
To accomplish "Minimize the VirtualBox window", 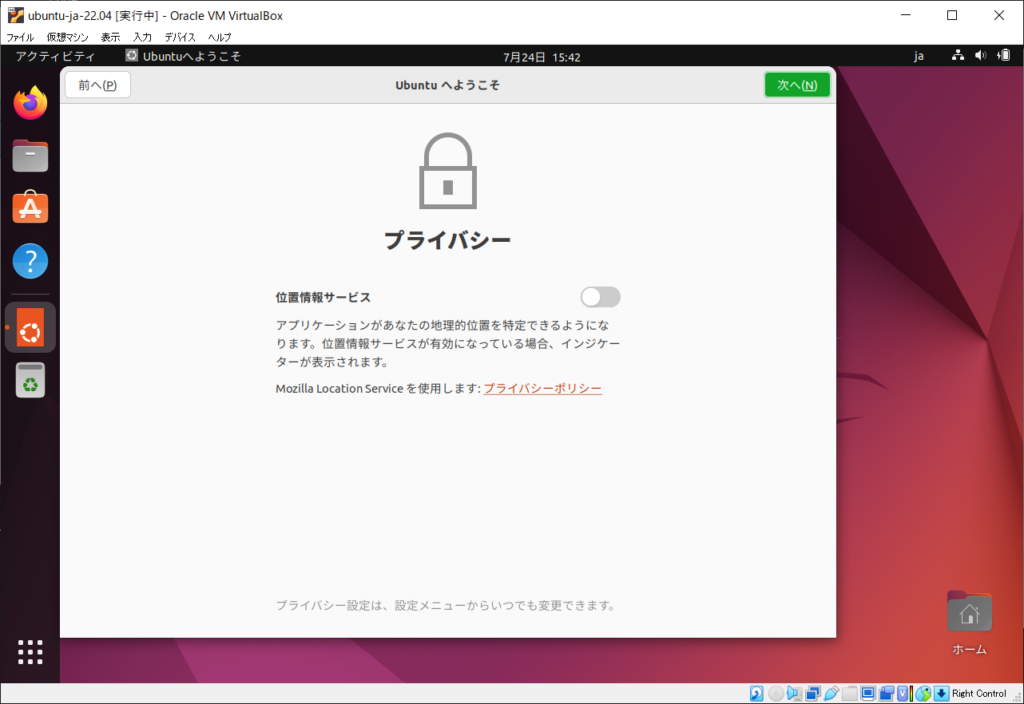I will coord(906,15).
